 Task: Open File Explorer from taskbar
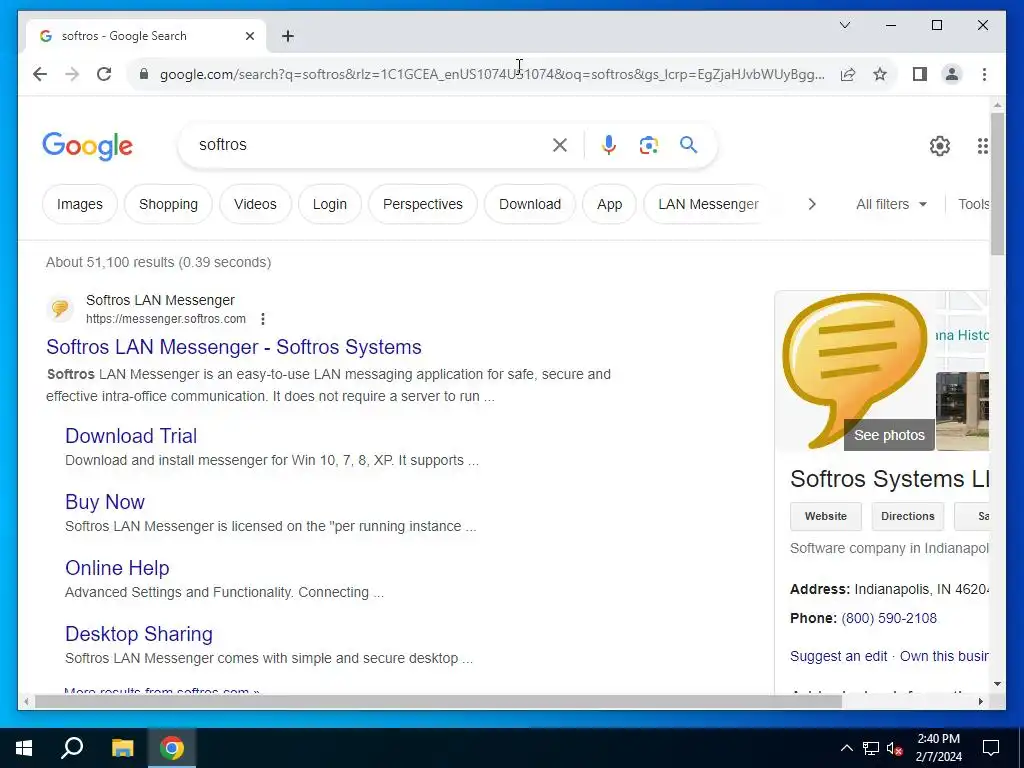[x=122, y=748]
